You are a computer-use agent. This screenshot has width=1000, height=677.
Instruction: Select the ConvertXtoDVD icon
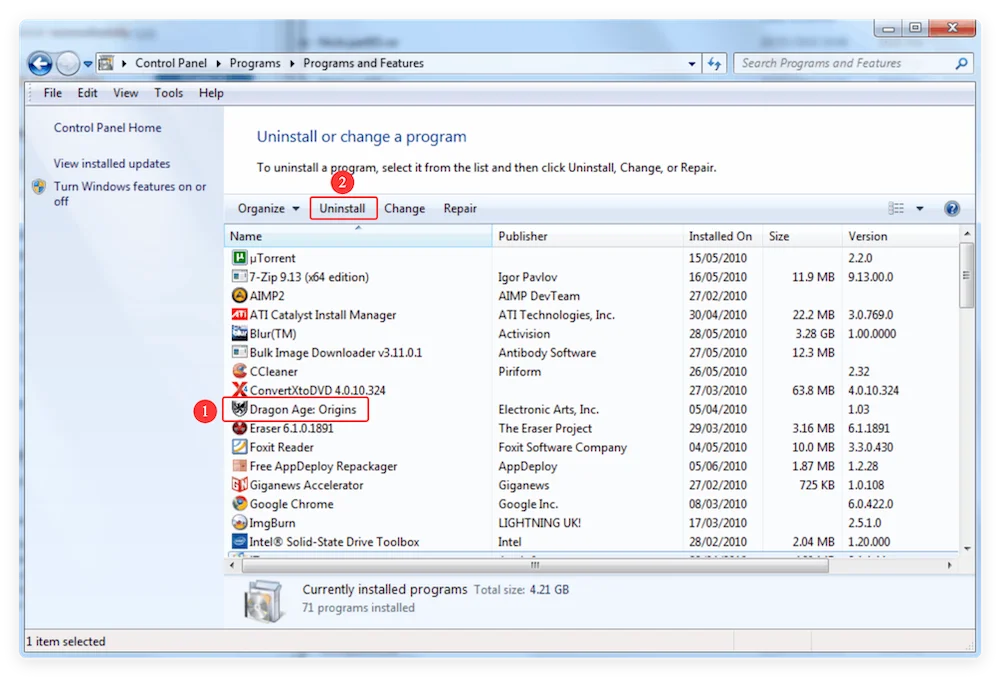coord(239,389)
